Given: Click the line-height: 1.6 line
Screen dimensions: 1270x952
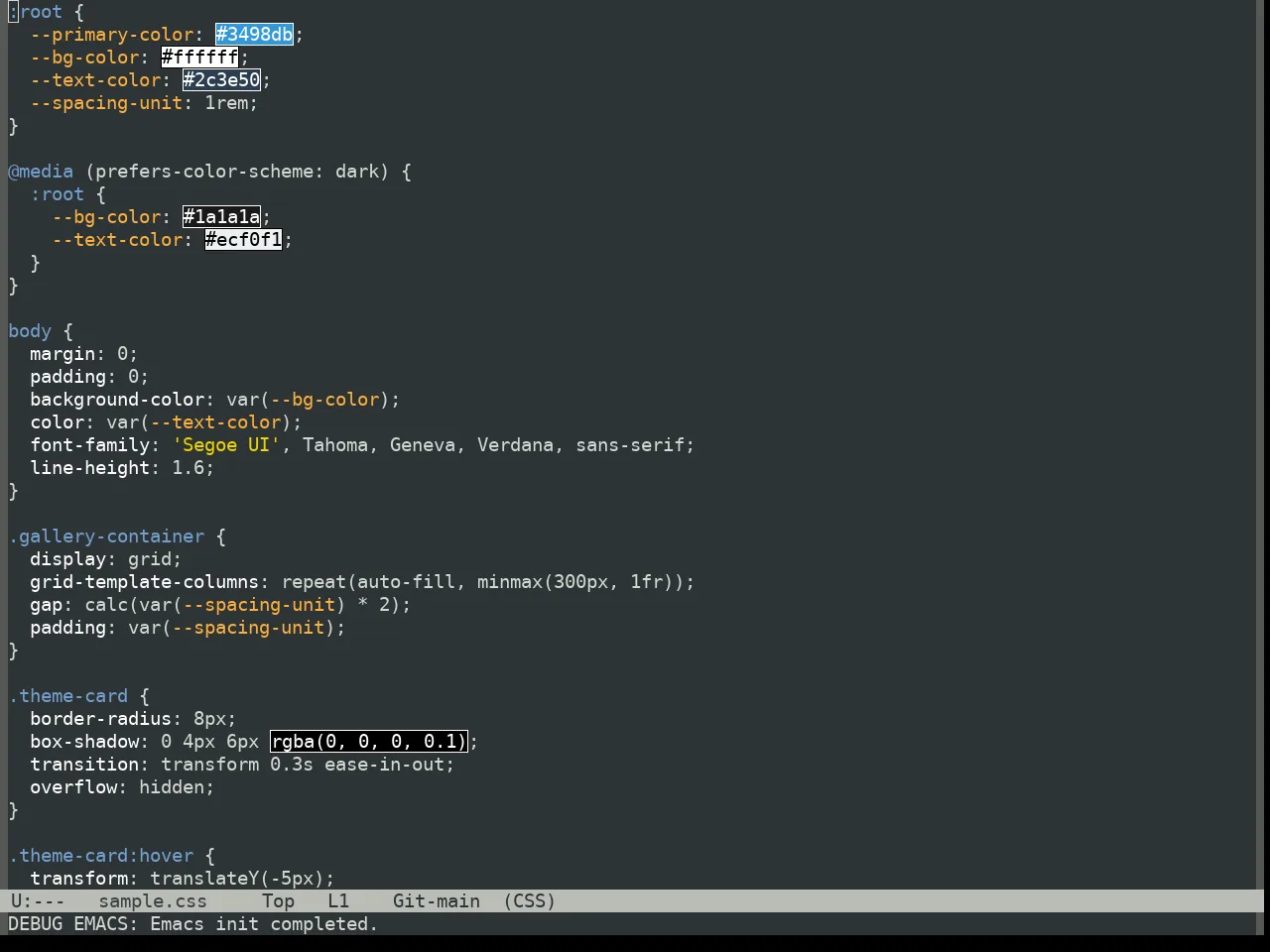Looking at the screenshot, I should click(122, 468).
